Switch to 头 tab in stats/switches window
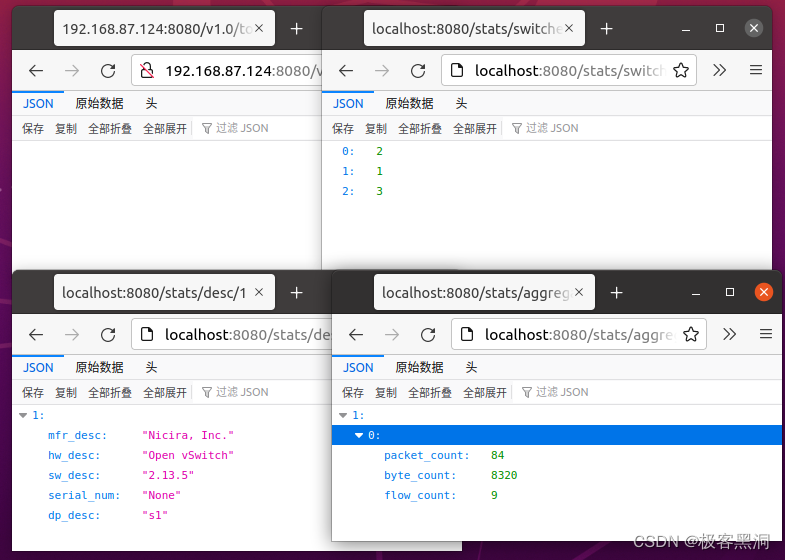The height and width of the screenshot is (560, 785). click(x=461, y=104)
